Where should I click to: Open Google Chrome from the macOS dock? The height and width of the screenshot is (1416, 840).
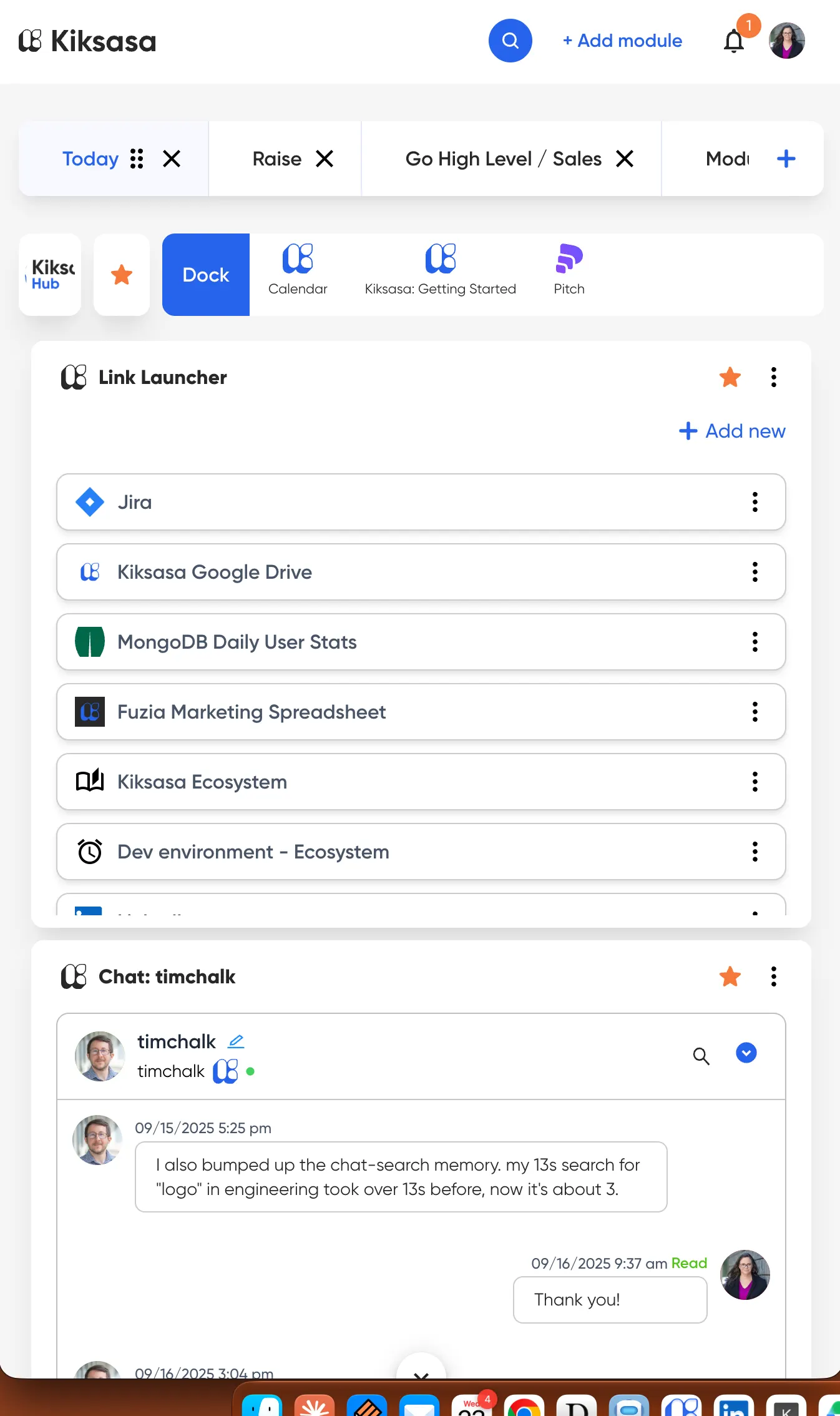tap(524, 1405)
